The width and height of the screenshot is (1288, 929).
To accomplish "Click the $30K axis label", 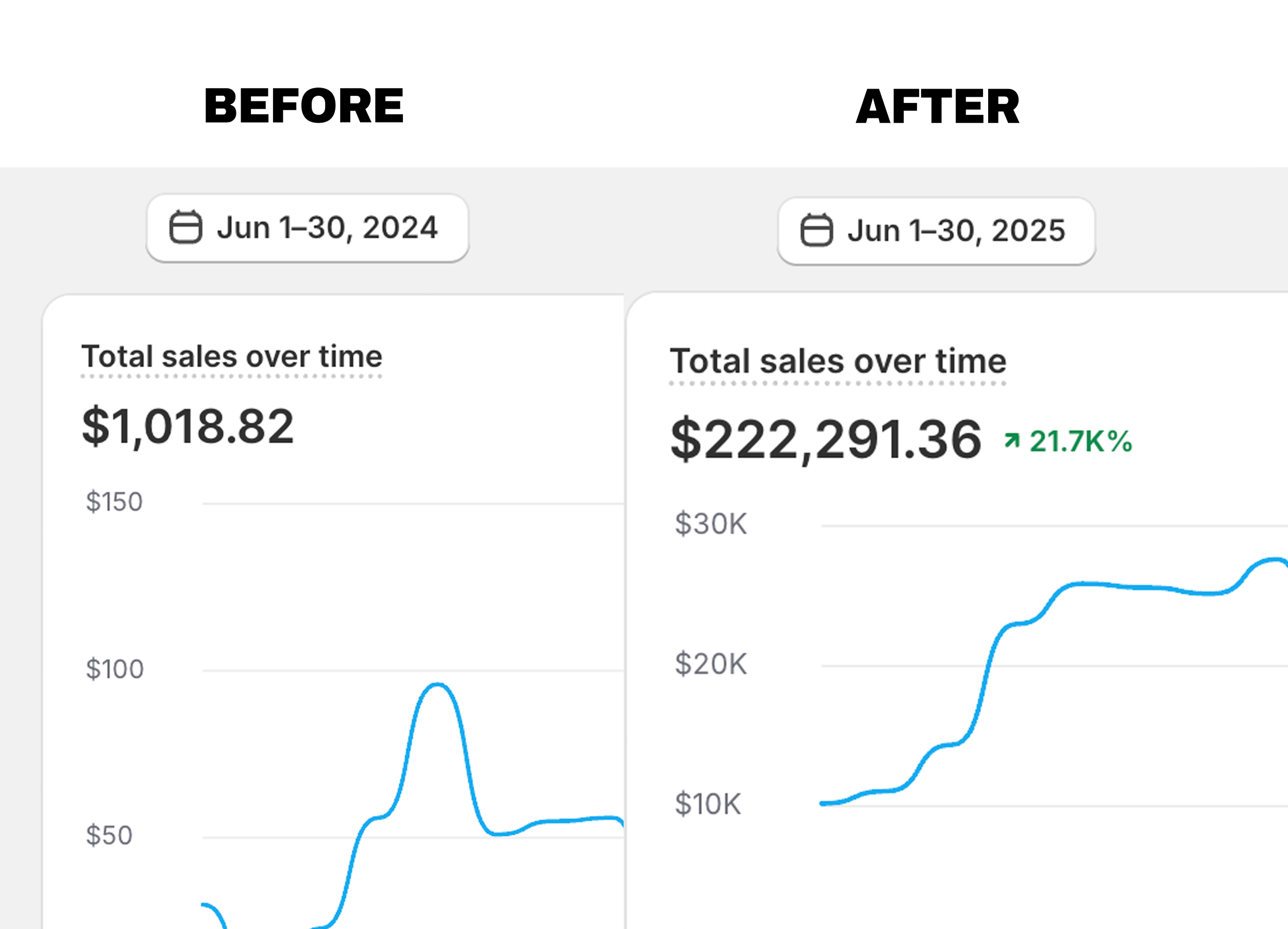I will pos(710,524).
